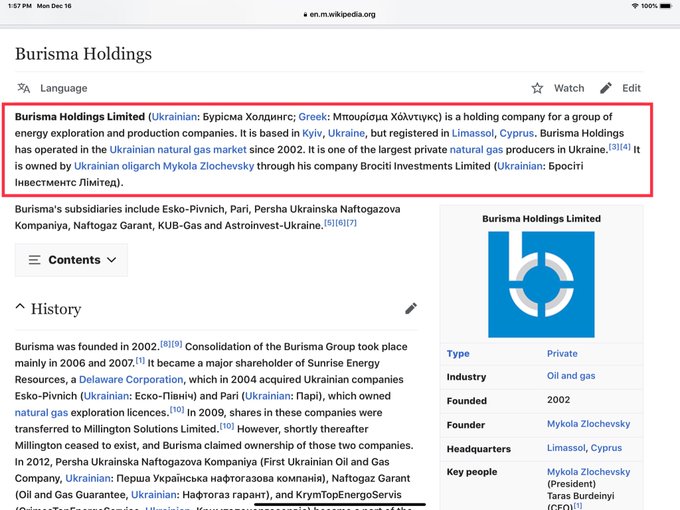
Task: Click the Edit button label
Action: [x=631, y=88]
